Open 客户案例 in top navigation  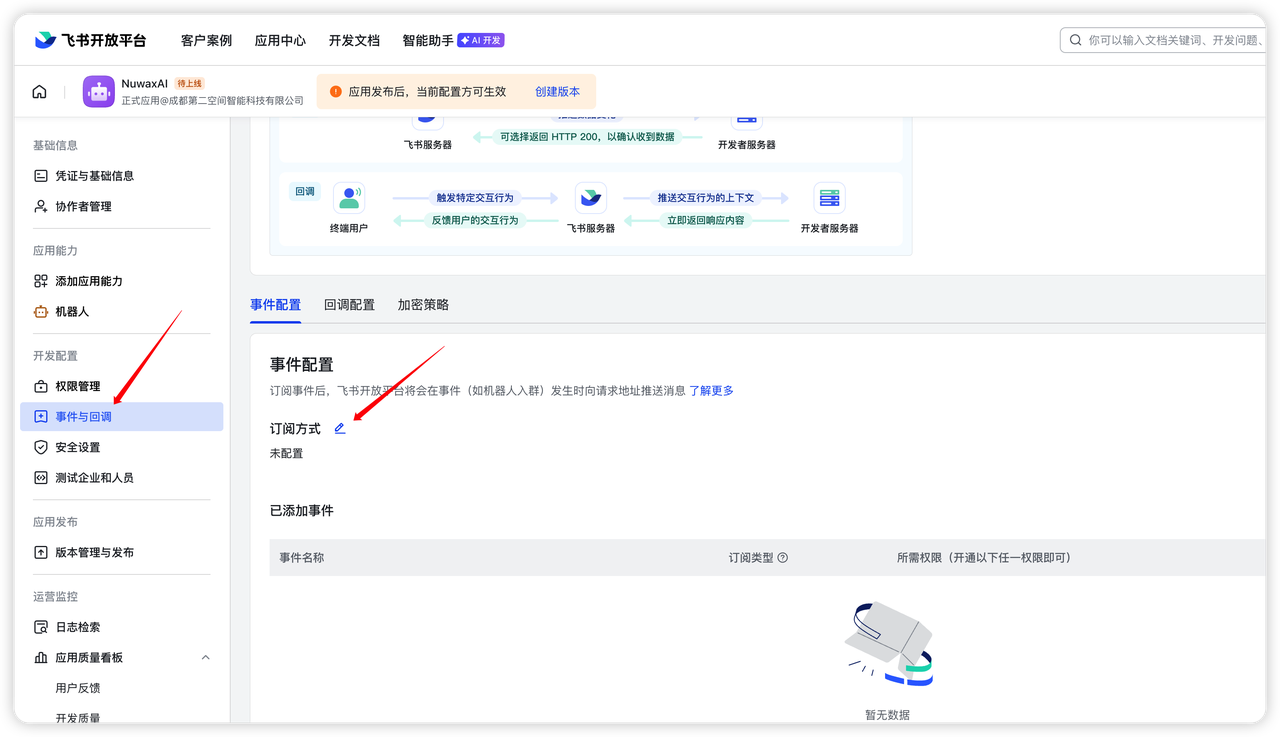[206, 40]
